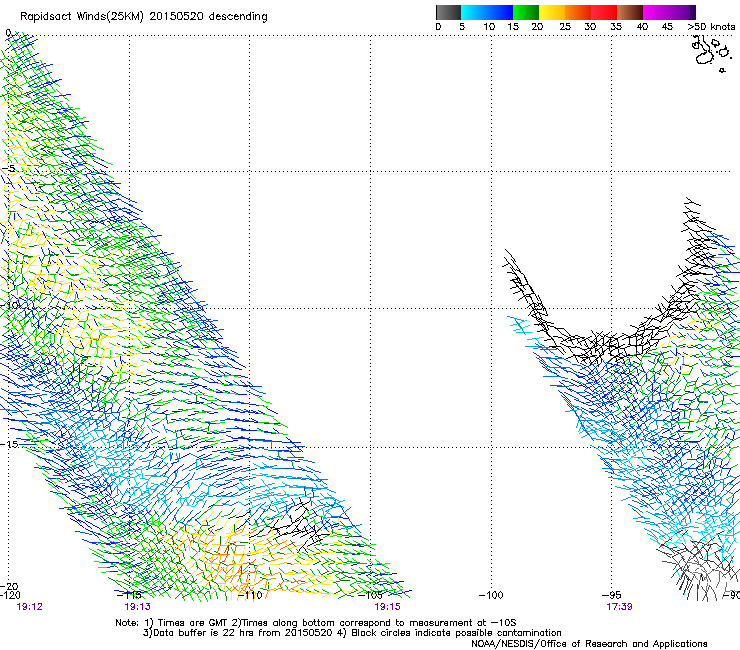
Task: Click the title text Rapidscat Winds(25KM) 20150520 descending
Action: pyautogui.click(x=143, y=17)
